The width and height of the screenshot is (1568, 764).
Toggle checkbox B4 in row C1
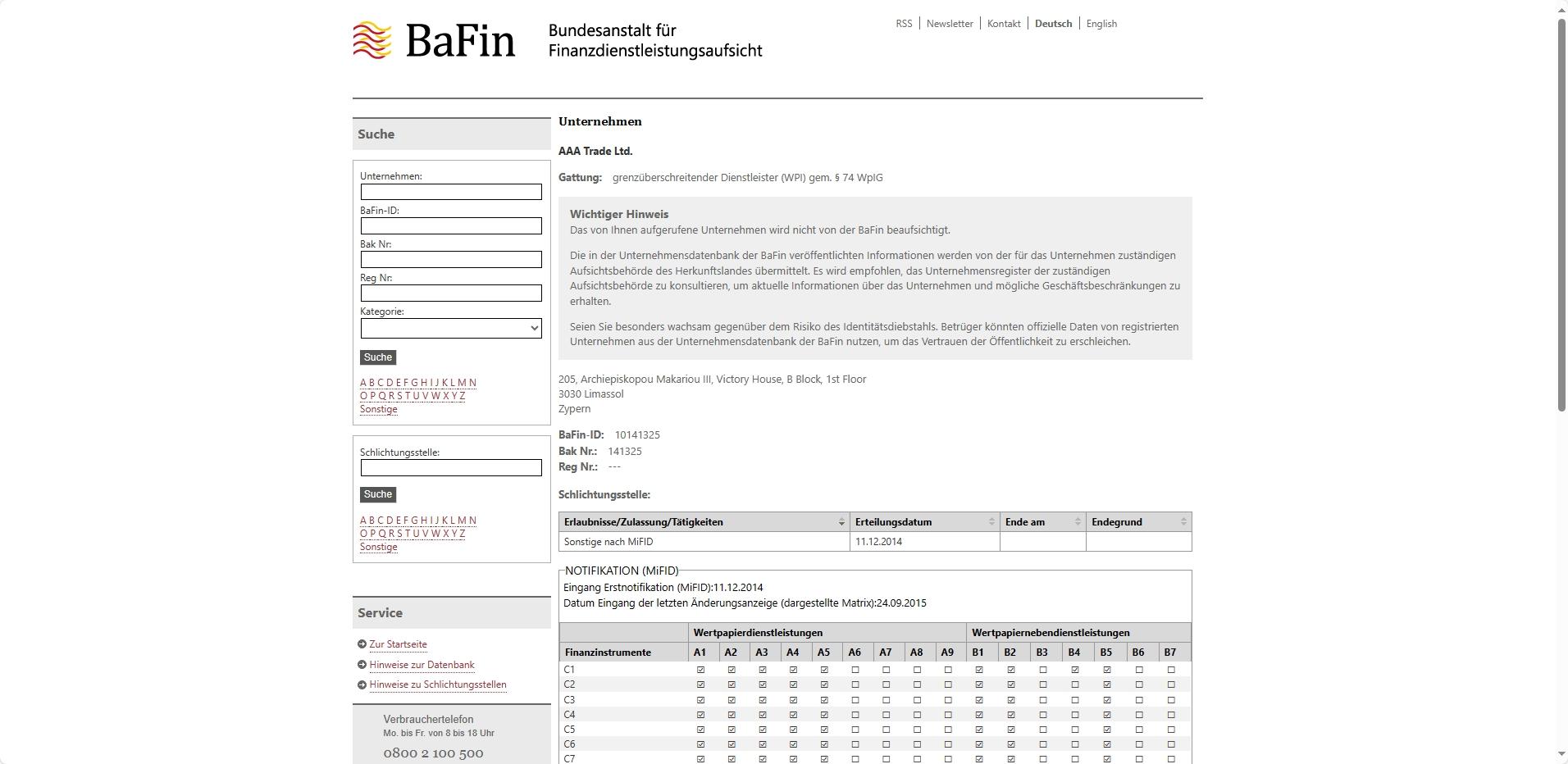point(1074,670)
